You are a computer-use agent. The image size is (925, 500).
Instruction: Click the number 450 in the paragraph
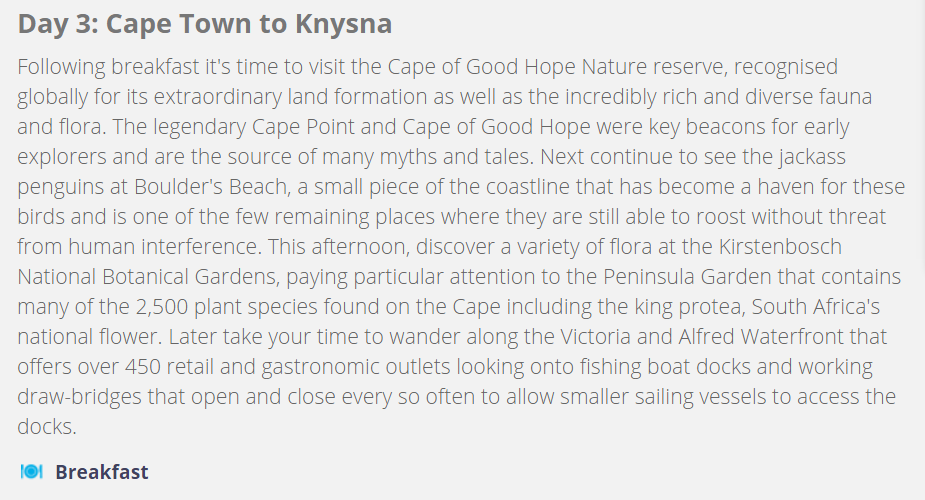142,367
